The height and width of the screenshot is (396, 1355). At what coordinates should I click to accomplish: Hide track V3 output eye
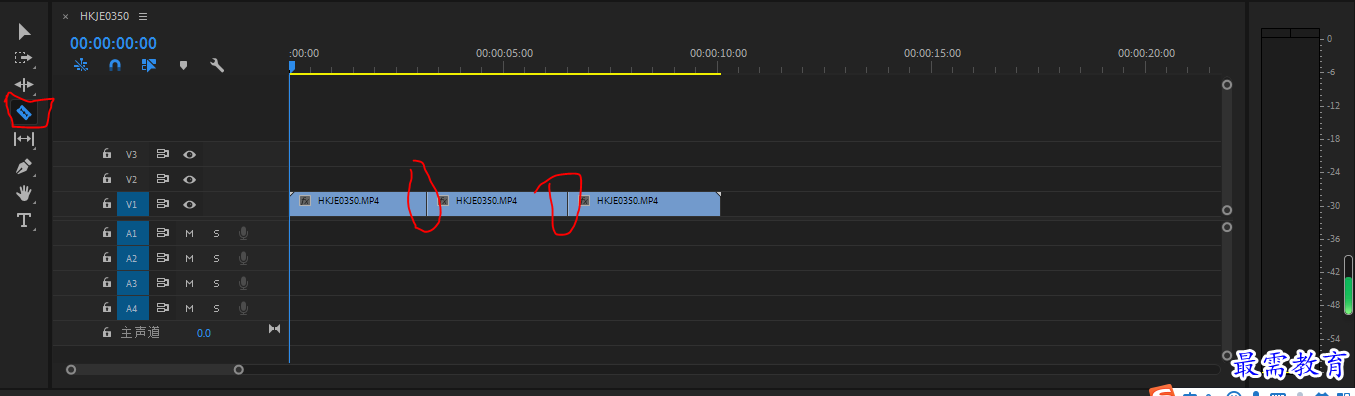[189, 155]
